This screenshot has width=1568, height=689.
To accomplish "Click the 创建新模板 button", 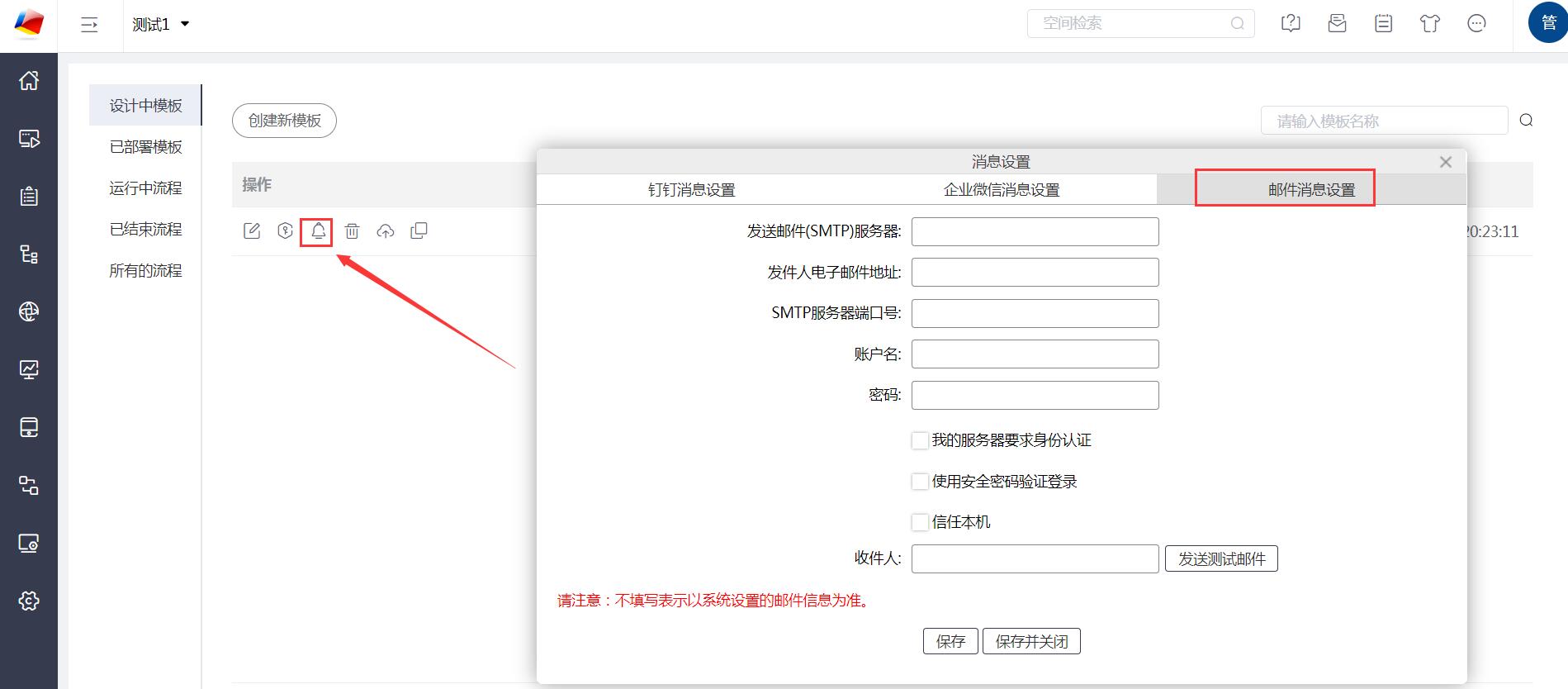I will pyautogui.click(x=284, y=121).
